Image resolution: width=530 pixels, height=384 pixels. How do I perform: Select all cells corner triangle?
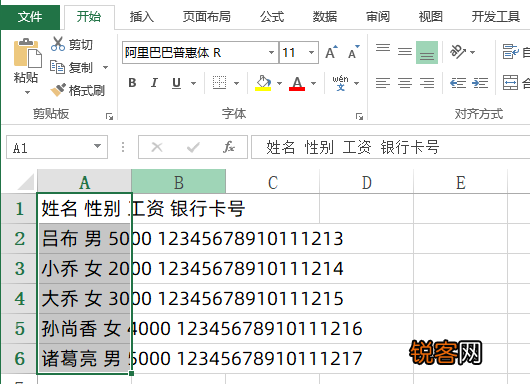26,182
